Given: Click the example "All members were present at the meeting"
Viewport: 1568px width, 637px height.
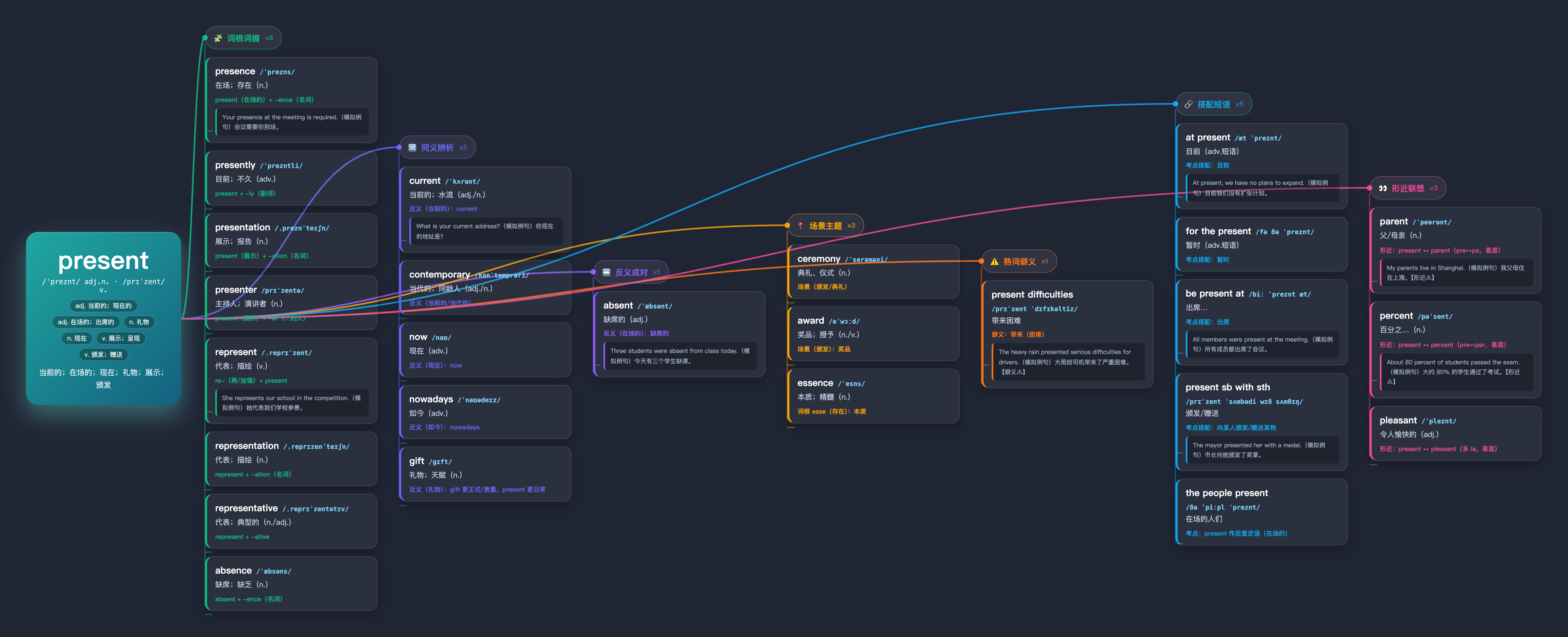Looking at the screenshot, I should point(1262,344).
